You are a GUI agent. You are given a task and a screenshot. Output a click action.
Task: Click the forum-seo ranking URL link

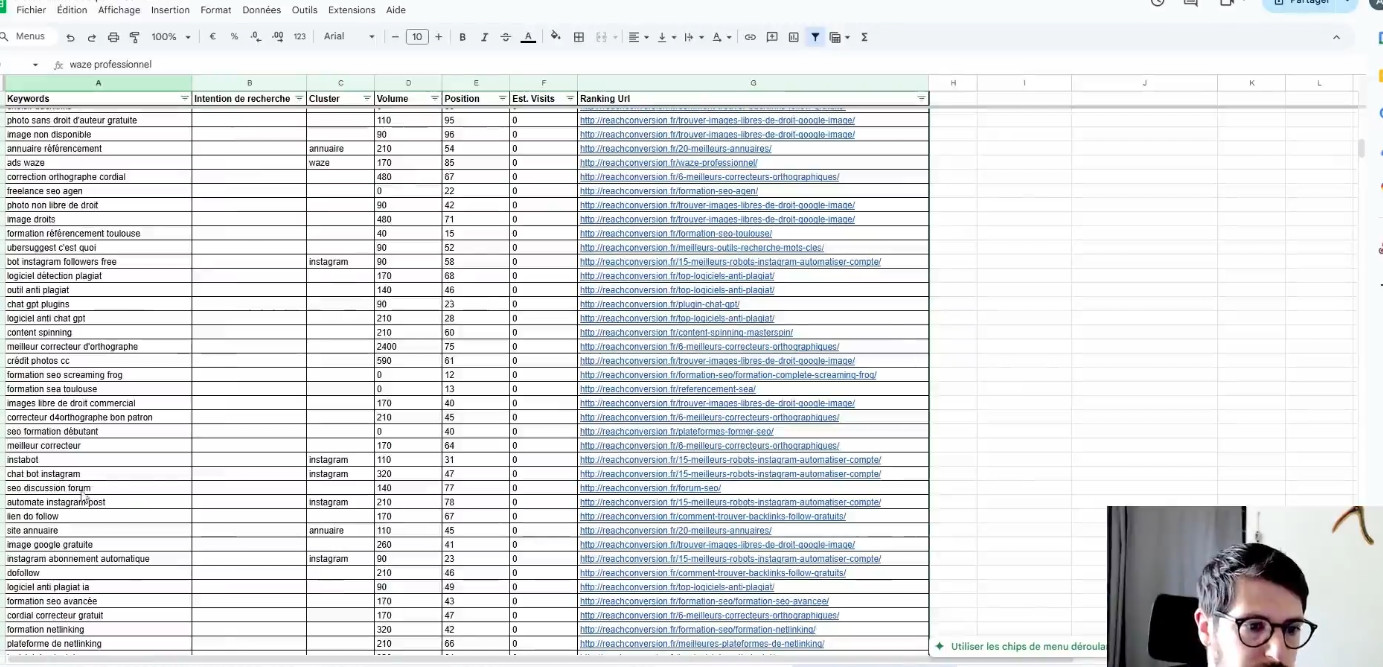pos(650,488)
